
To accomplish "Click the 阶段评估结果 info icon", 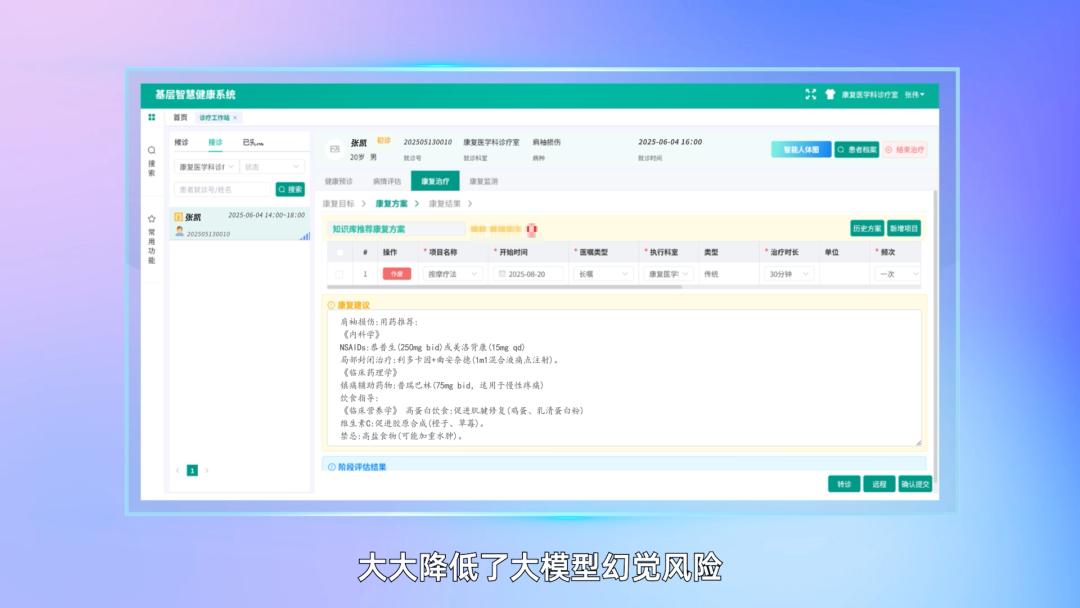I will [331, 467].
